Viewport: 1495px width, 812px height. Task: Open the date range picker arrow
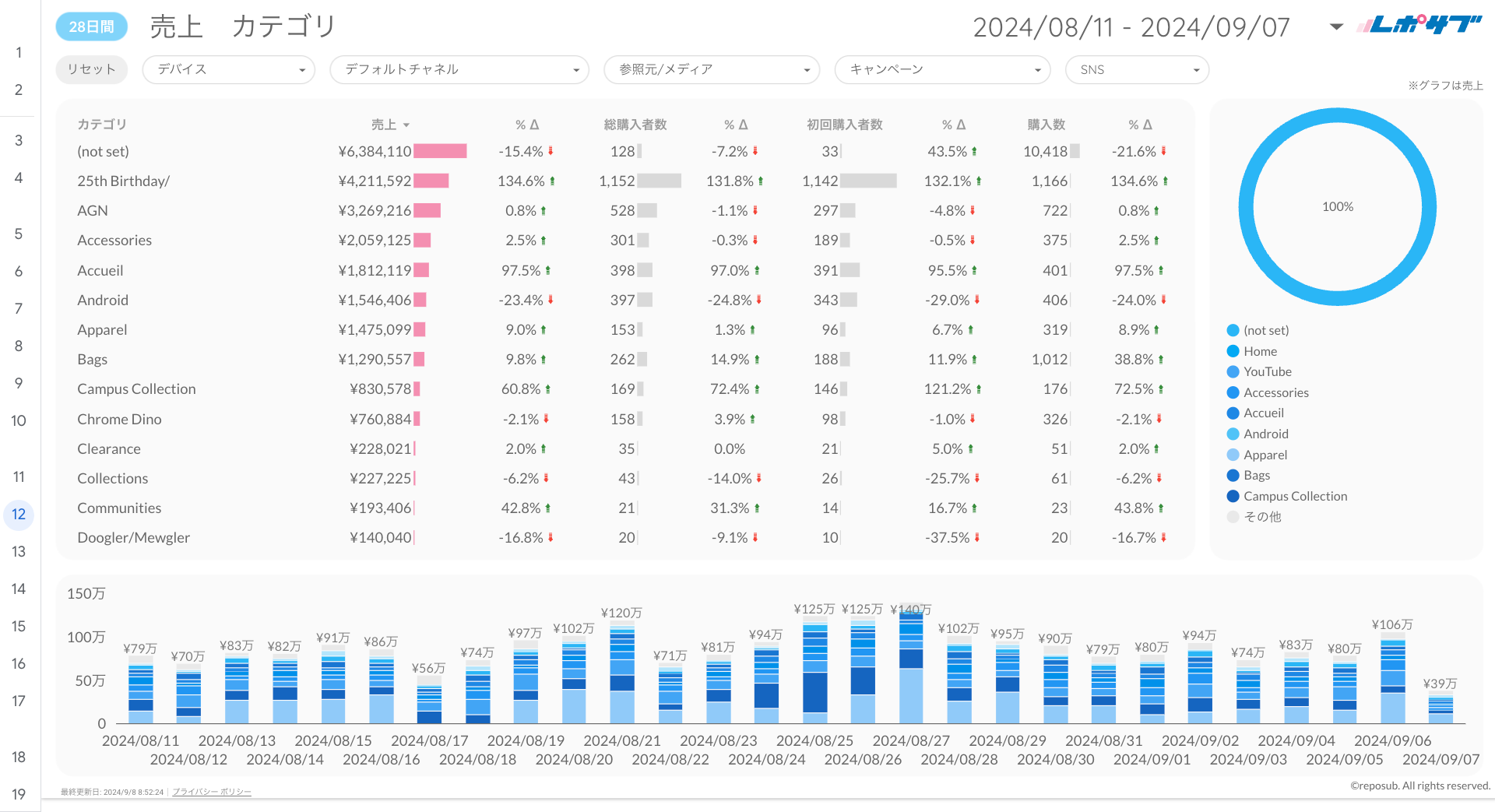(1336, 27)
